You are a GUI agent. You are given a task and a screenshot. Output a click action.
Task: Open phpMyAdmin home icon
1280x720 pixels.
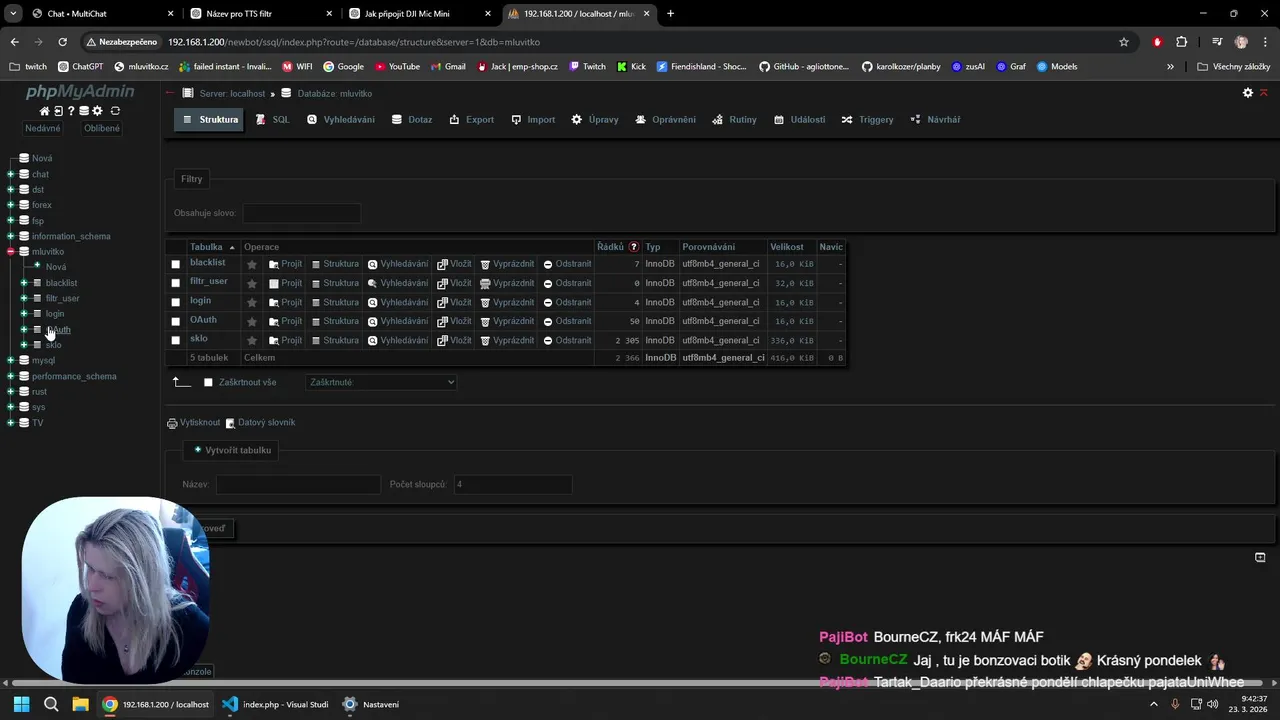click(44, 111)
